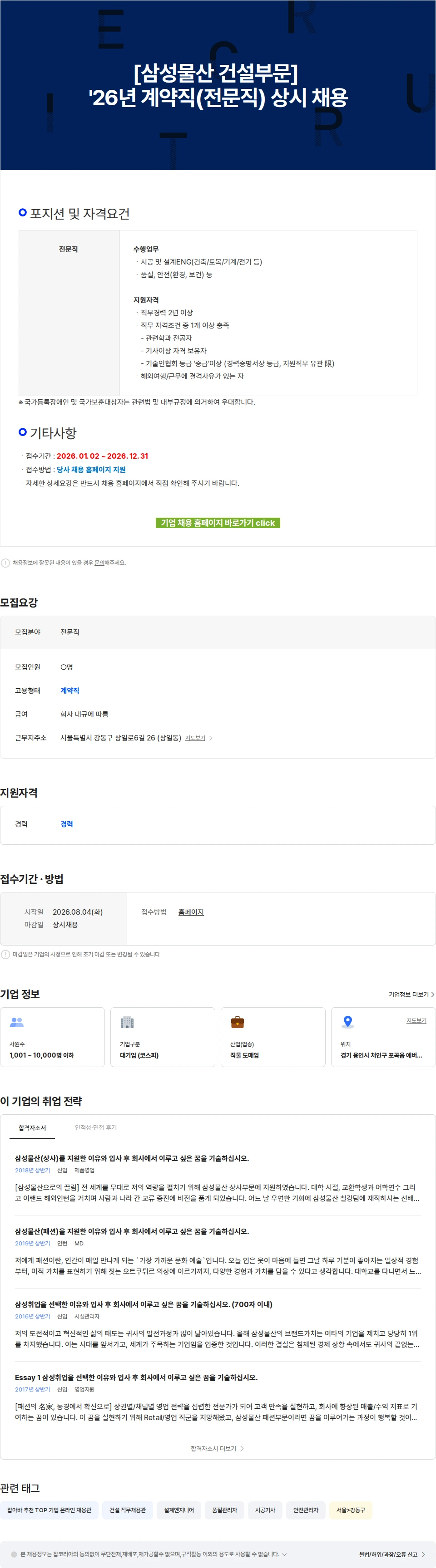436x1568 pixels.
Task: Open 지도보기 link next to 근무지주소
Action: (195, 738)
